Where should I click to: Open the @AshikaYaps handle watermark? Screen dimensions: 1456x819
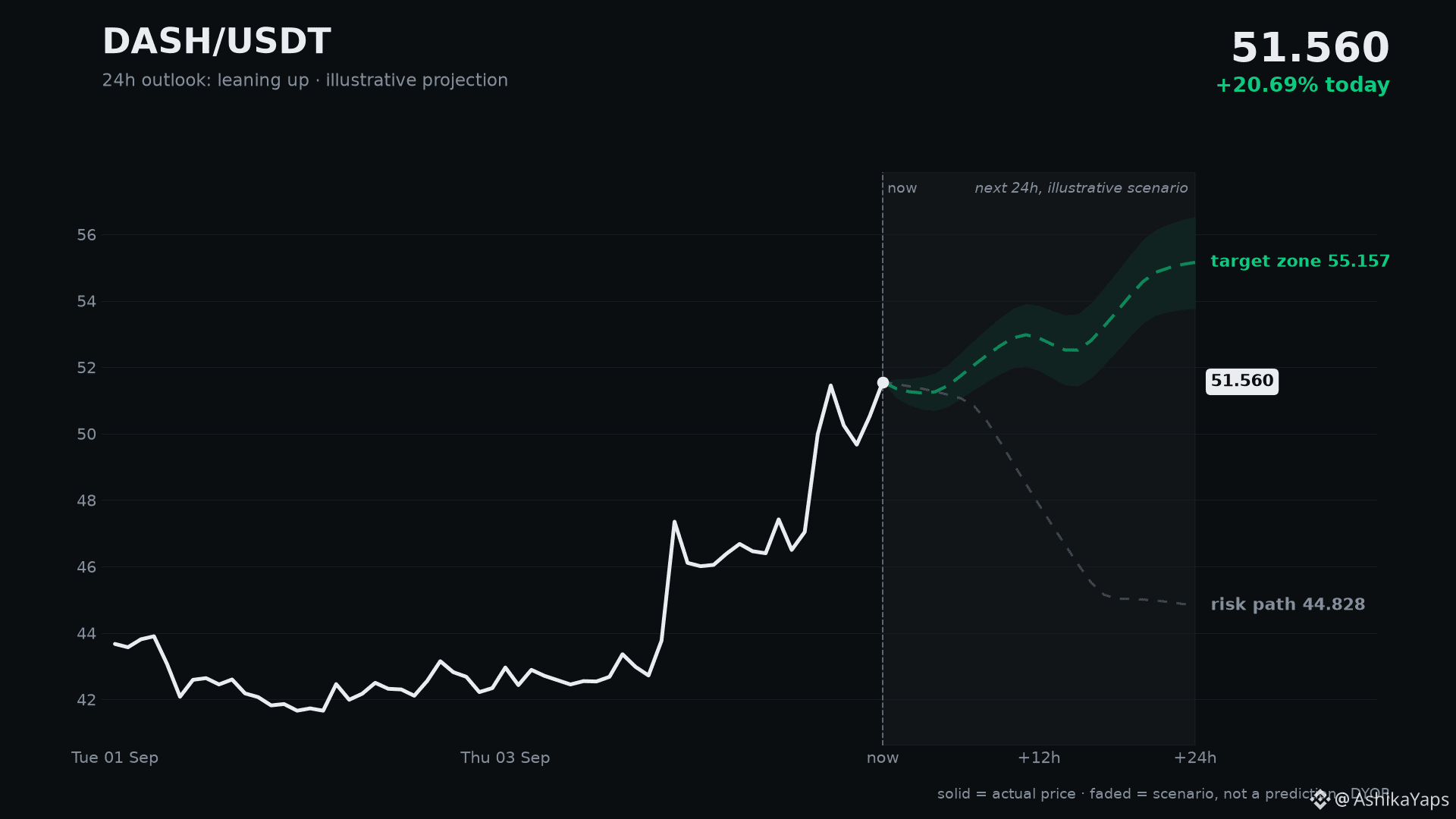tap(1391, 799)
